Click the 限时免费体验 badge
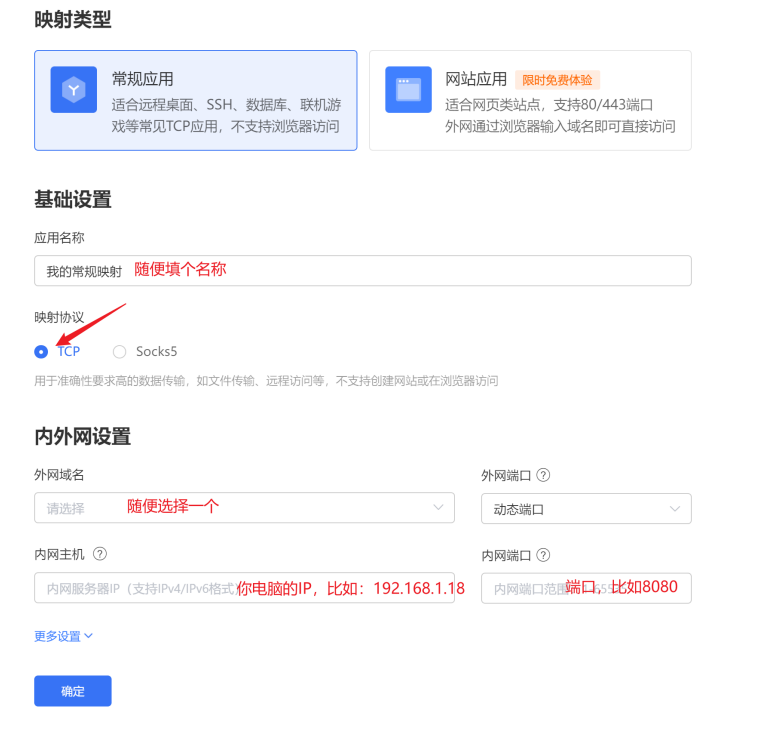The width and height of the screenshot is (766, 732). pyautogui.click(x=557, y=80)
